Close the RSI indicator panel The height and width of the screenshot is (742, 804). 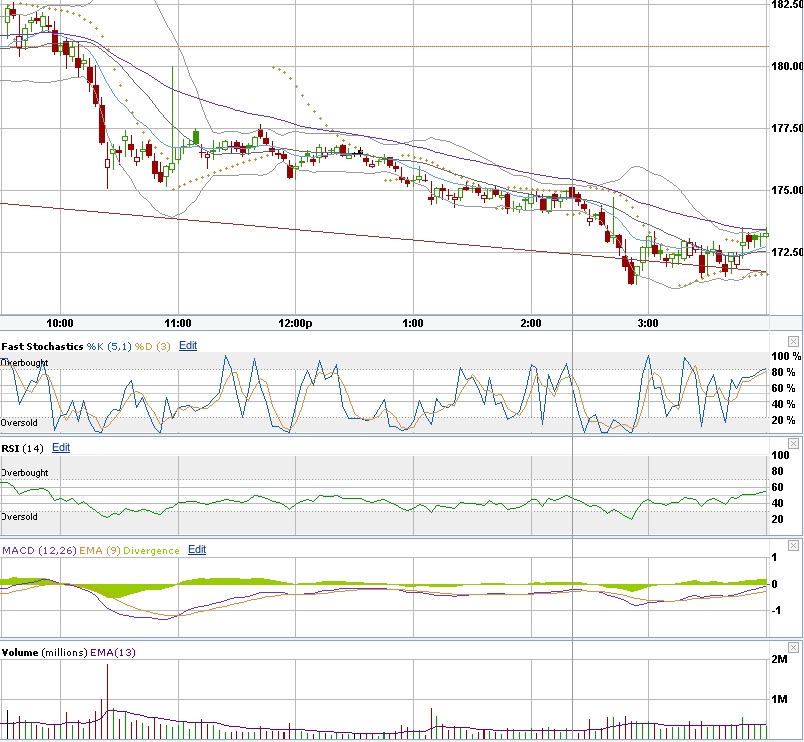(x=793, y=443)
